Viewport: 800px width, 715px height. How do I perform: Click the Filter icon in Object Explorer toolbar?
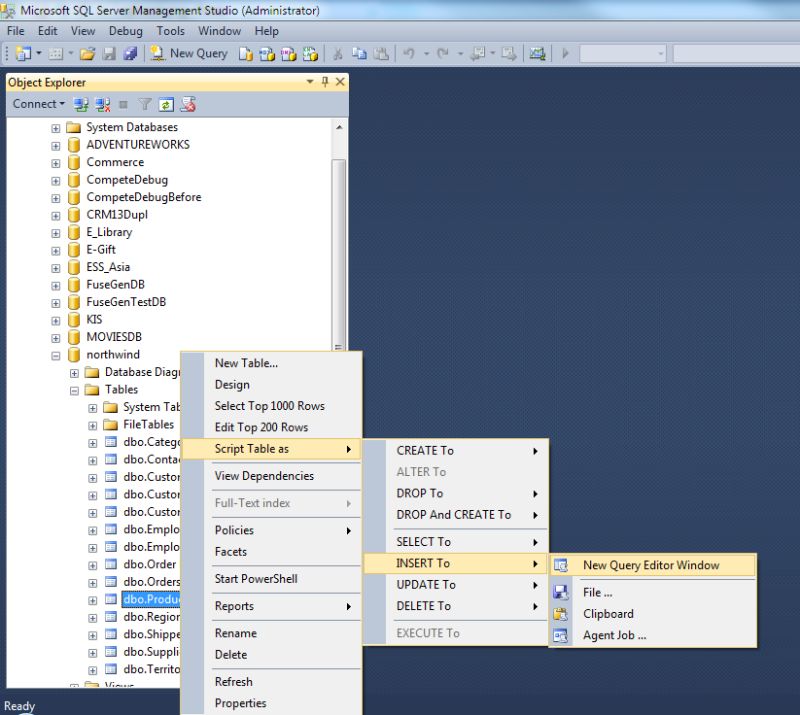point(144,103)
